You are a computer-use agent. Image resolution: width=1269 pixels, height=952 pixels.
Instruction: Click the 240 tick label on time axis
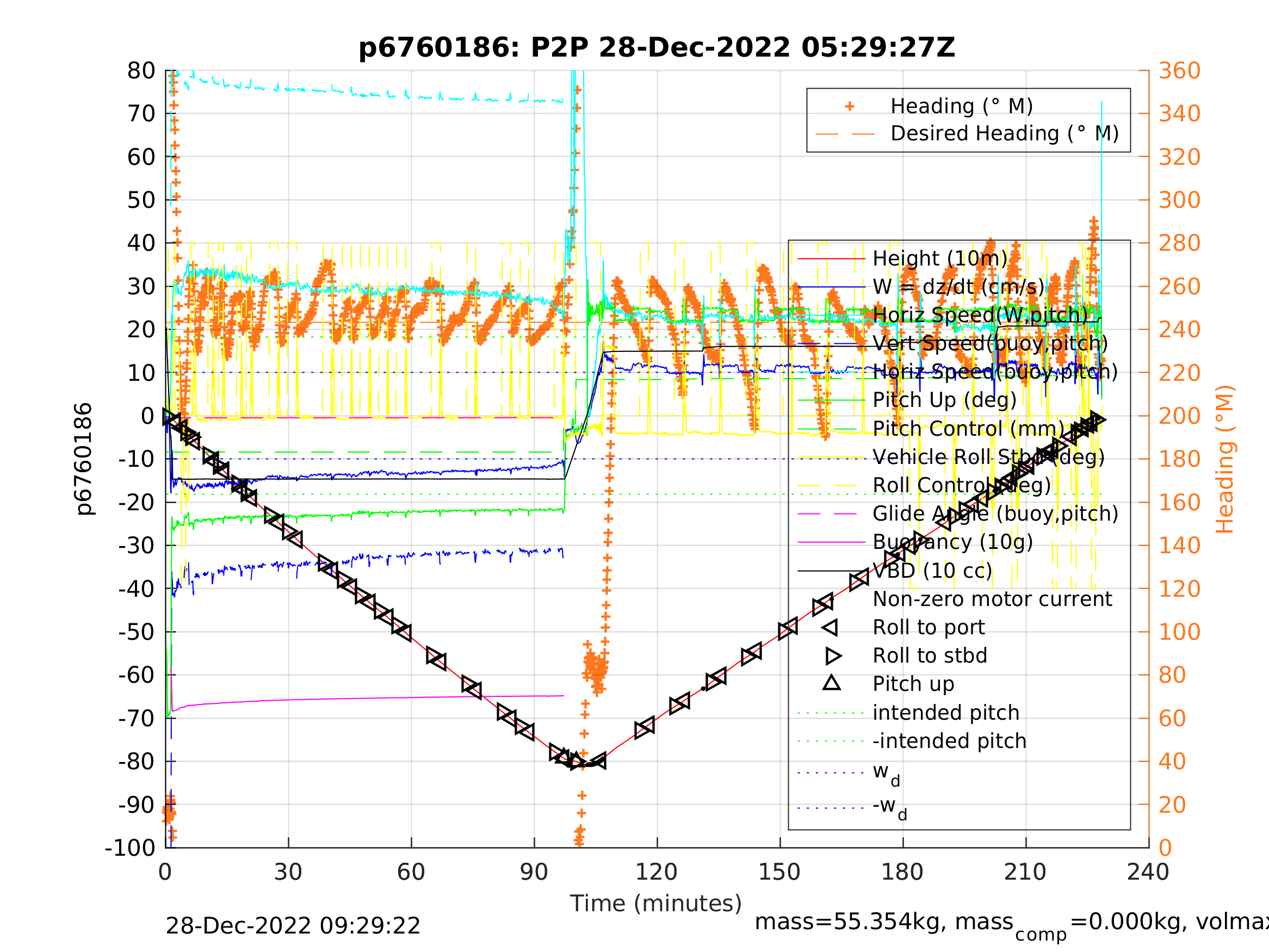pyautogui.click(x=1148, y=872)
